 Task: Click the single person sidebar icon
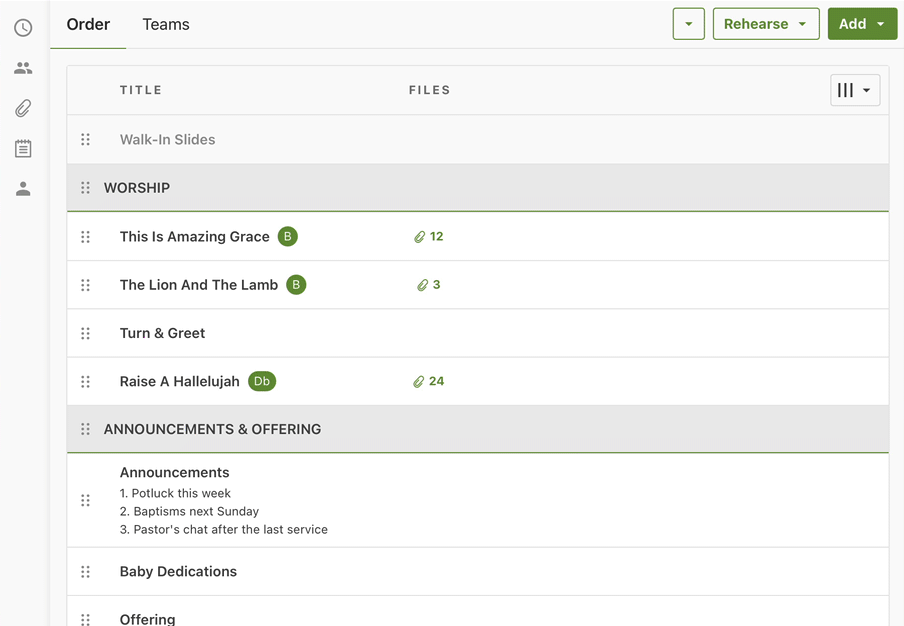[23, 189]
